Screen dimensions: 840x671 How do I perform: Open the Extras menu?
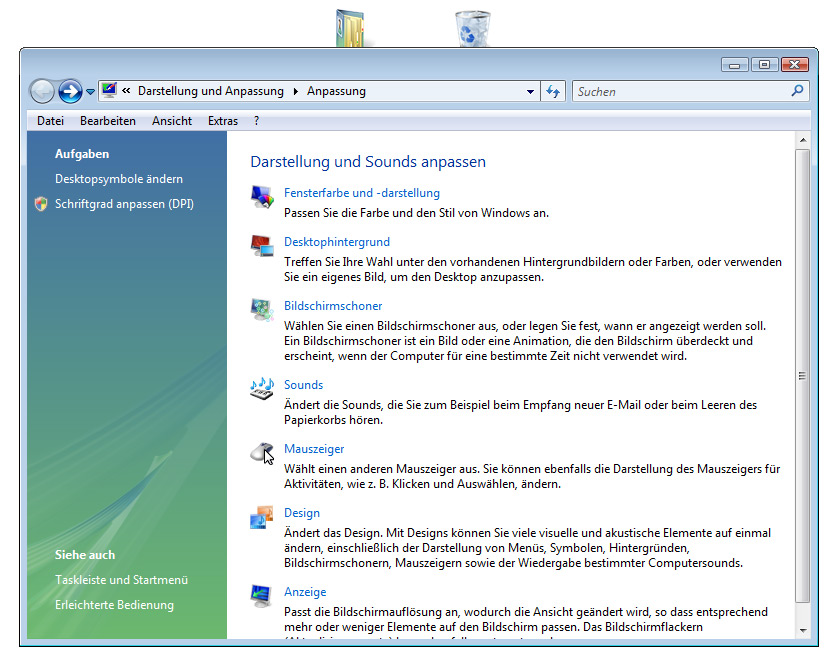coord(223,121)
